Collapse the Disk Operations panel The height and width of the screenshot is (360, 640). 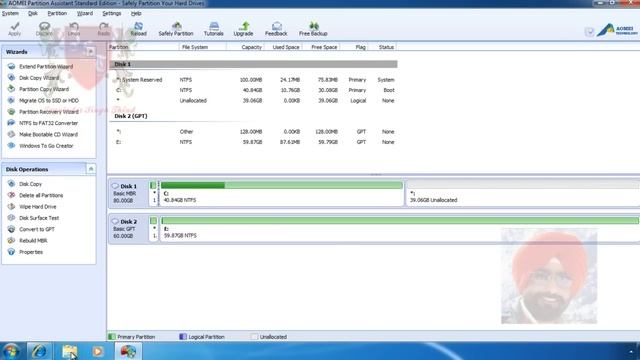[x=91, y=169]
